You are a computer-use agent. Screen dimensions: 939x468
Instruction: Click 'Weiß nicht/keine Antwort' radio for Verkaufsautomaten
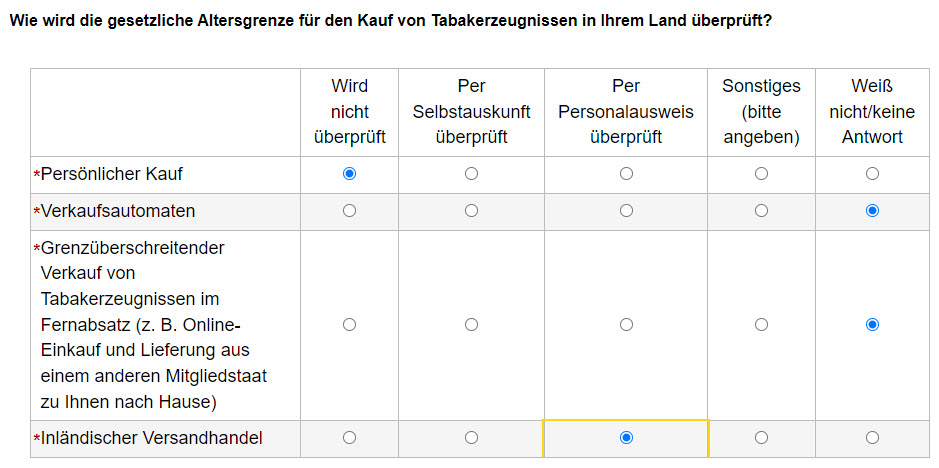pyautogui.click(x=873, y=211)
